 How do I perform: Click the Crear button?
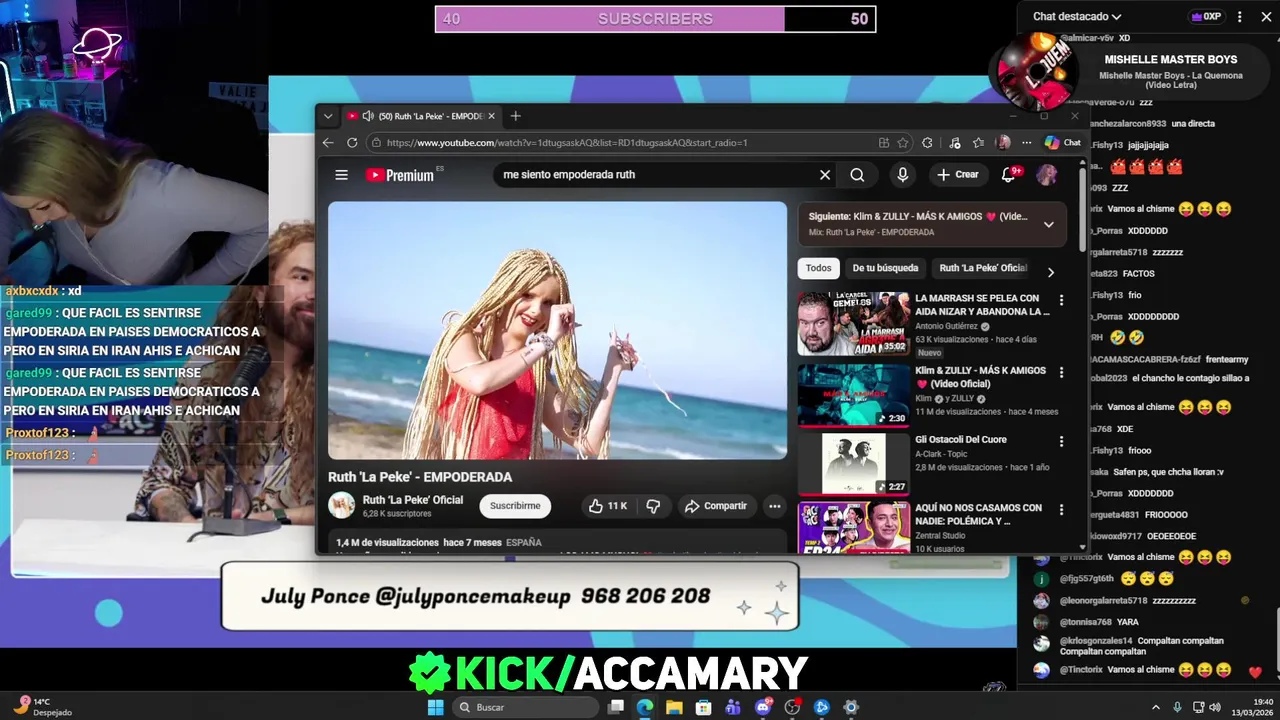click(x=957, y=175)
